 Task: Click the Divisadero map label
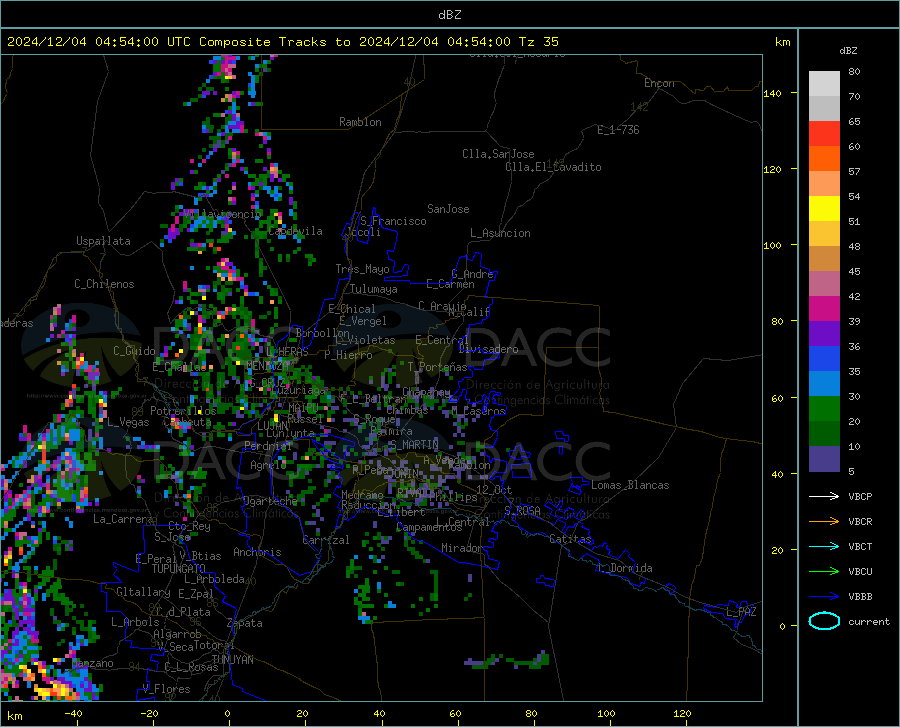[x=488, y=349]
